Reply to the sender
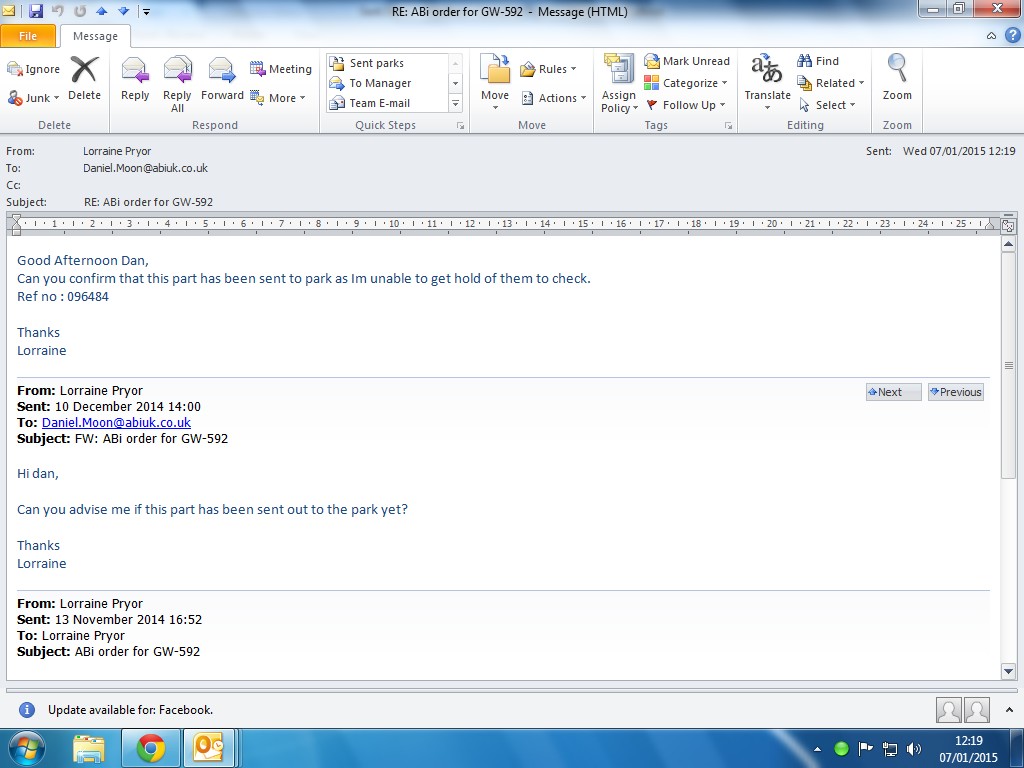The height and width of the screenshot is (768, 1024). coord(135,79)
